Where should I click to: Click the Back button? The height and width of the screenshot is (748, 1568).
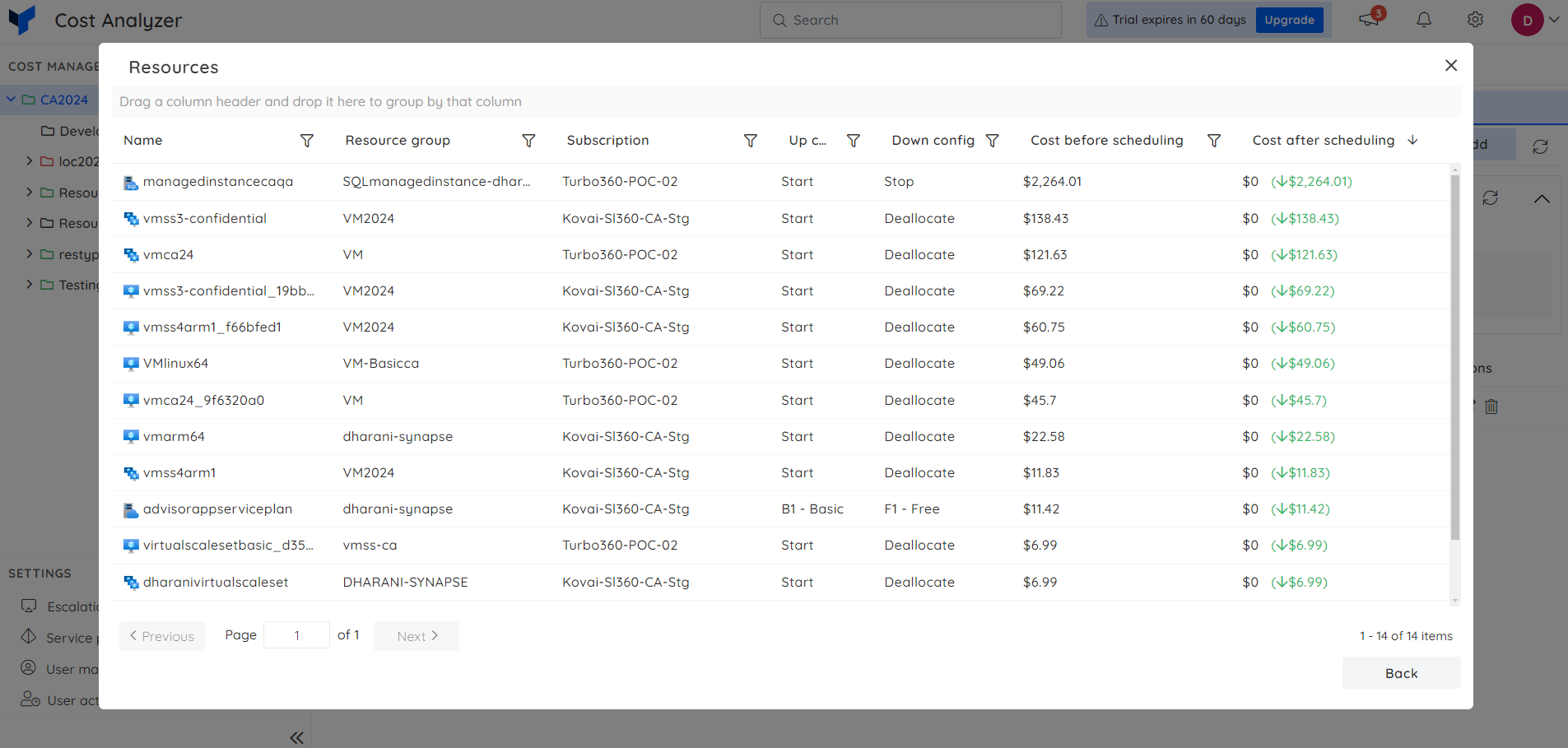pyautogui.click(x=1401, y=673)
